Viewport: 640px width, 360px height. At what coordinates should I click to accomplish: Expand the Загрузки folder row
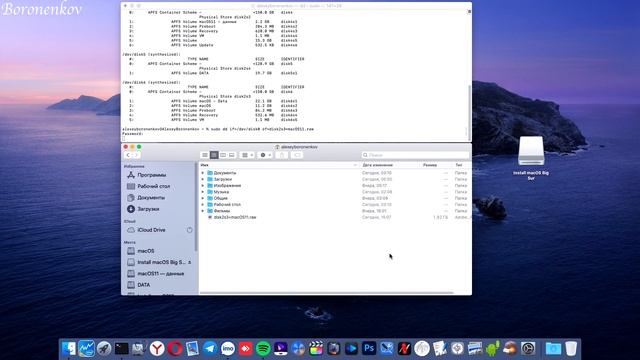(203, 179)
